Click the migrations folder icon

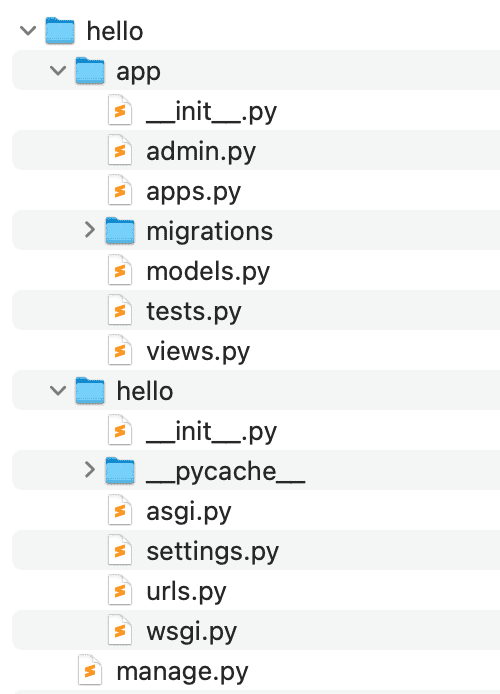(120, 230)
